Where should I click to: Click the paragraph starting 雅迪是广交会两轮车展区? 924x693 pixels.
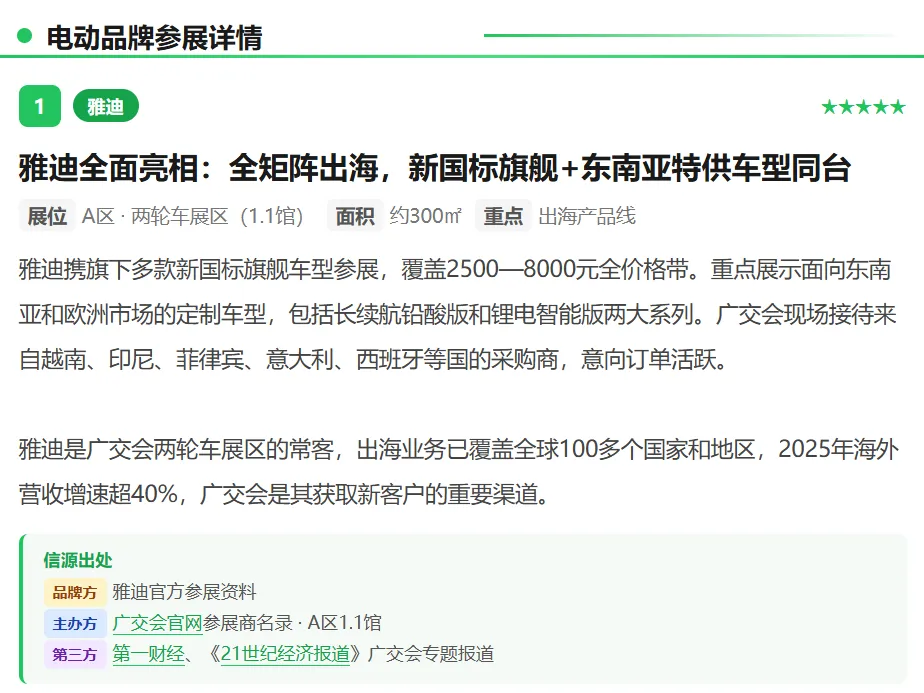click(458, 471)
